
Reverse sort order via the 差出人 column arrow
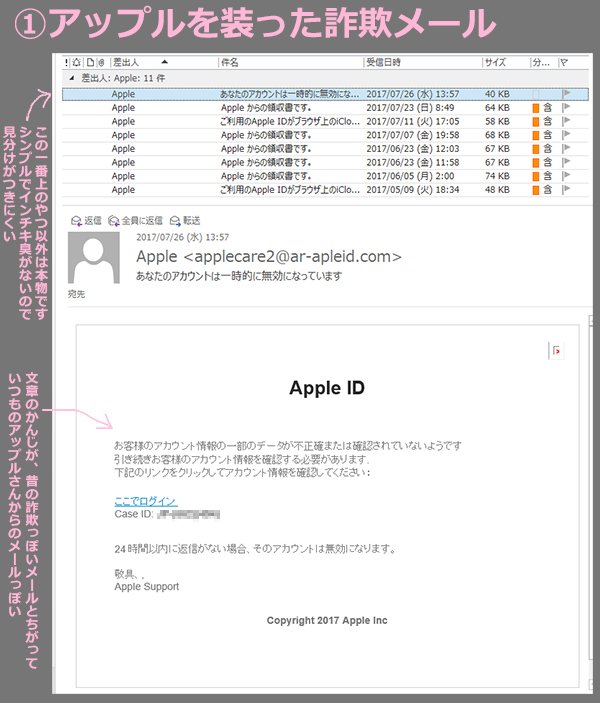tap(165, 62)
